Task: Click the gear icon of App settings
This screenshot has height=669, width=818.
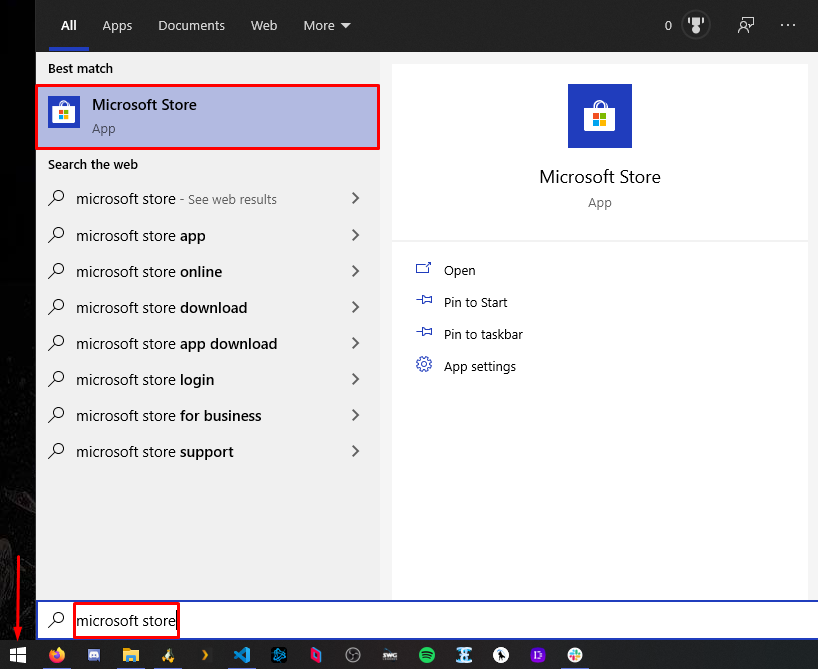Action: tap(424, 364)
